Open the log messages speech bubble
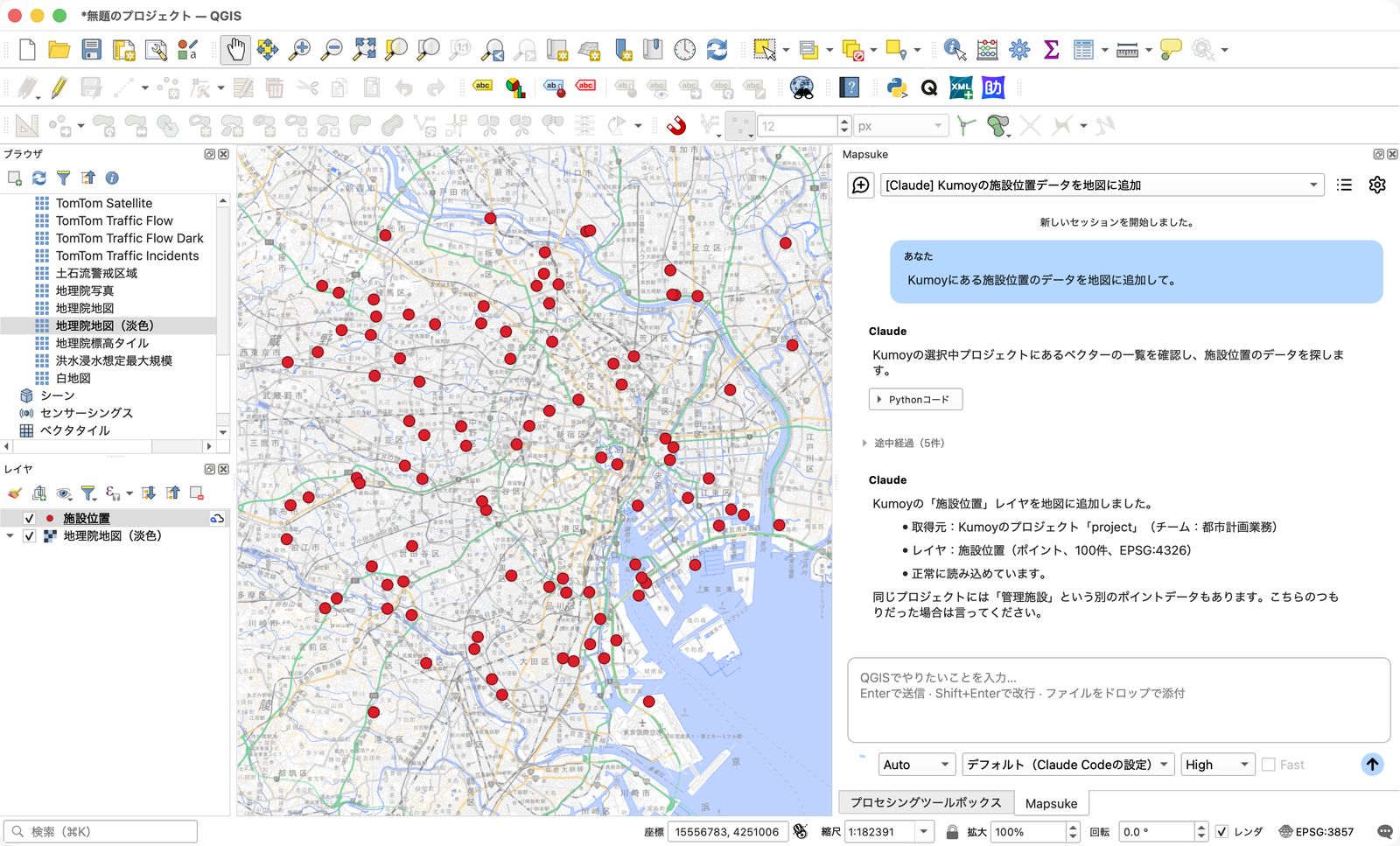Viewport: 1400px width, 846px height. click(1384, 831)
